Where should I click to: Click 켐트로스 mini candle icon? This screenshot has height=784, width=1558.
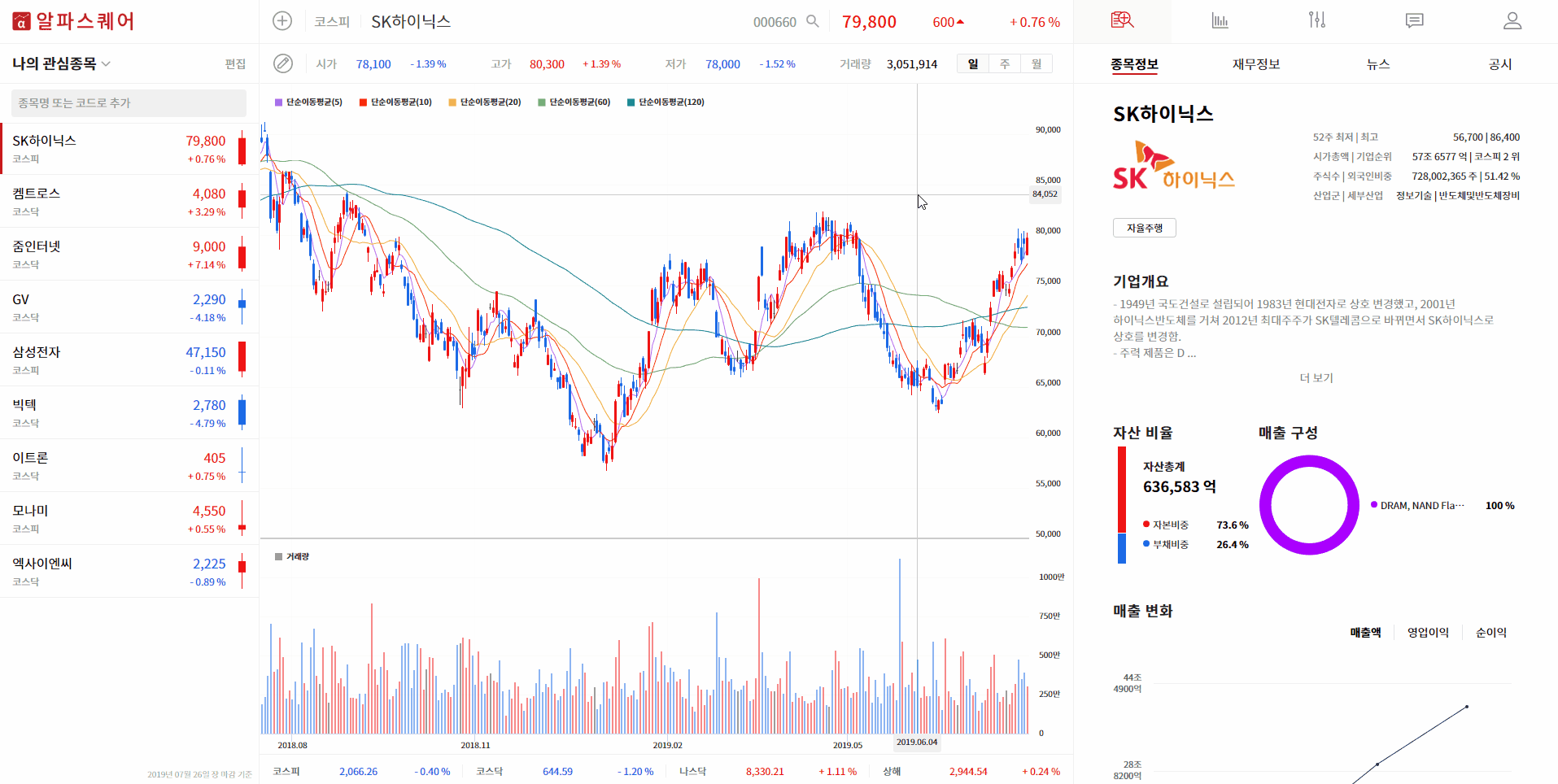tap(242, 201)
